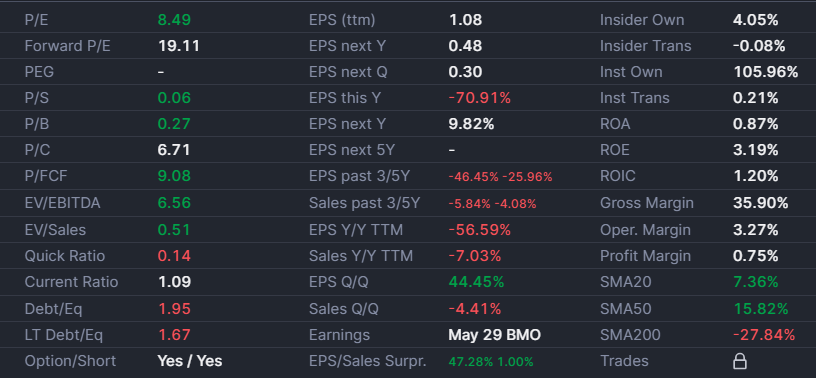Open the ROIC metric label
The image size is (816, 378).
pyautogui.click(x=618, y=176)
